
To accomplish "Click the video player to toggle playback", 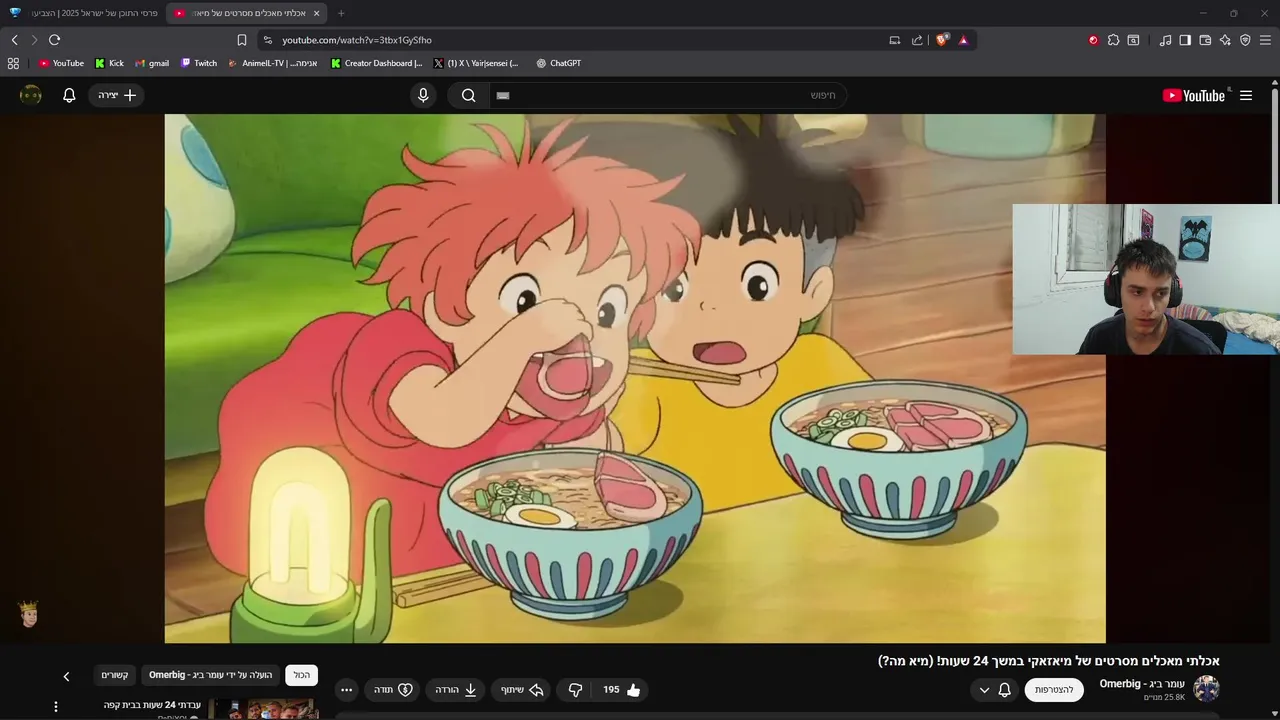I will click(x=635, y=378).
